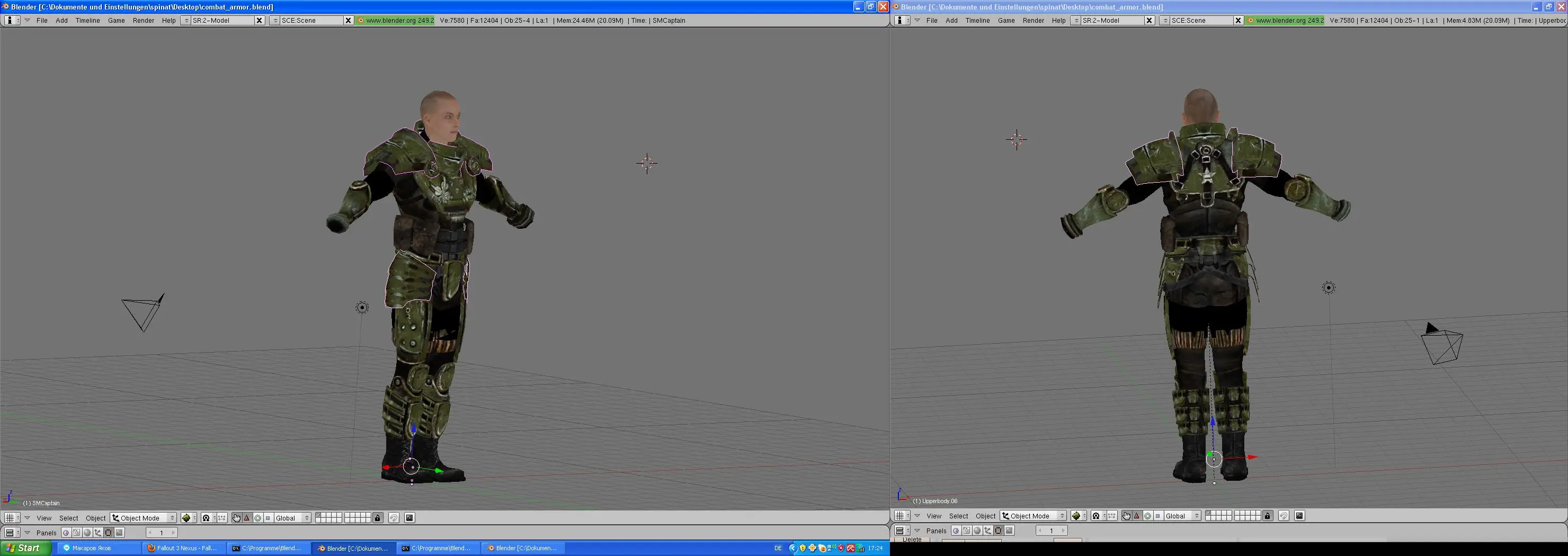Click the Windows Start button
Image resolution: width=1568 pixels, height=556 pixels.
[x=25, y=548]
